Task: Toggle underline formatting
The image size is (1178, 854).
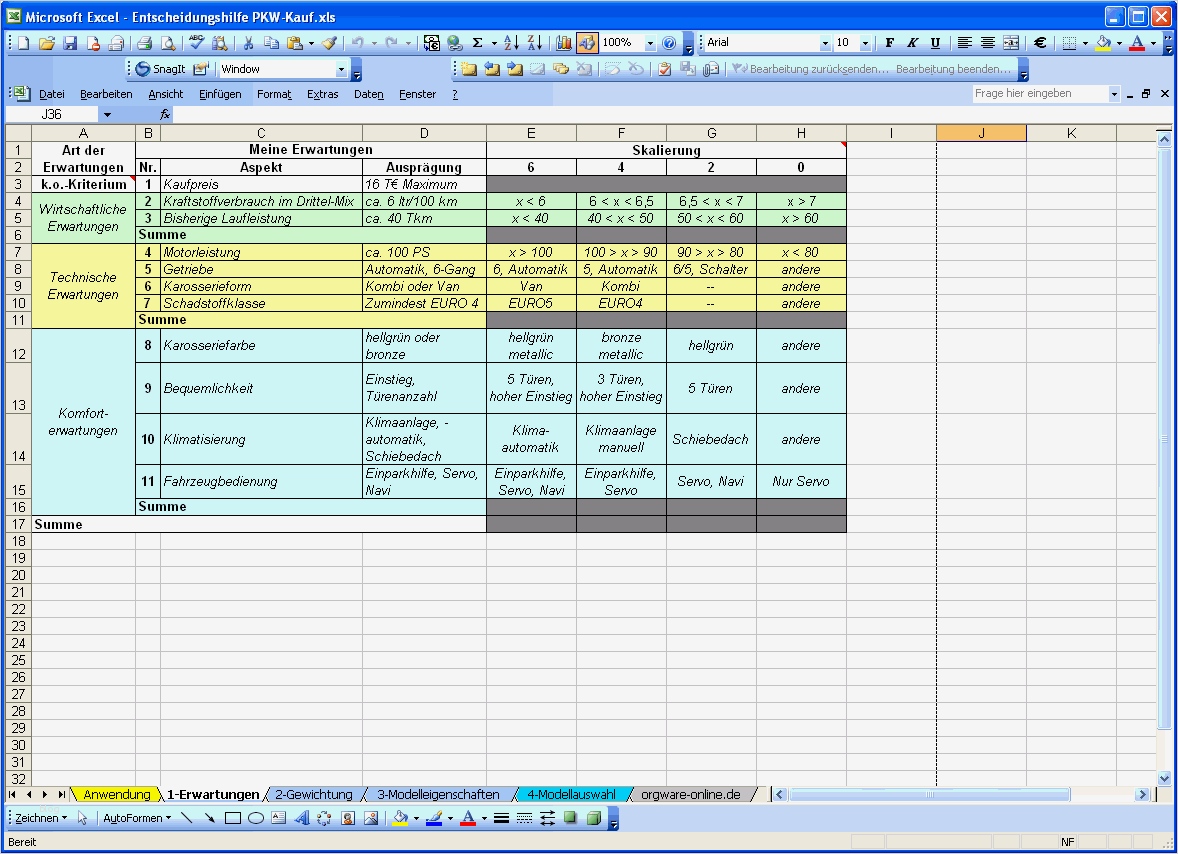Action: coord(935,43)
